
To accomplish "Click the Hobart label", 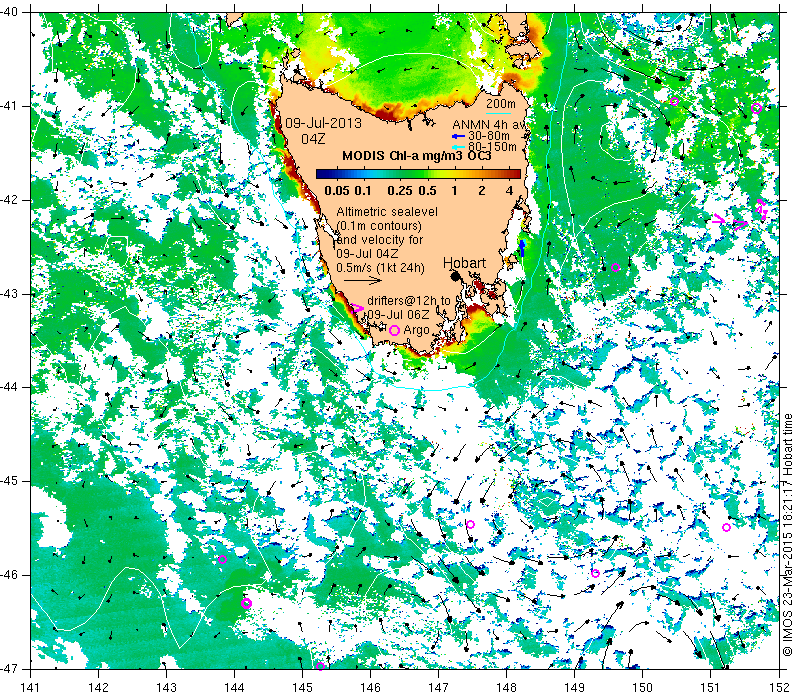I will point(464,263).
